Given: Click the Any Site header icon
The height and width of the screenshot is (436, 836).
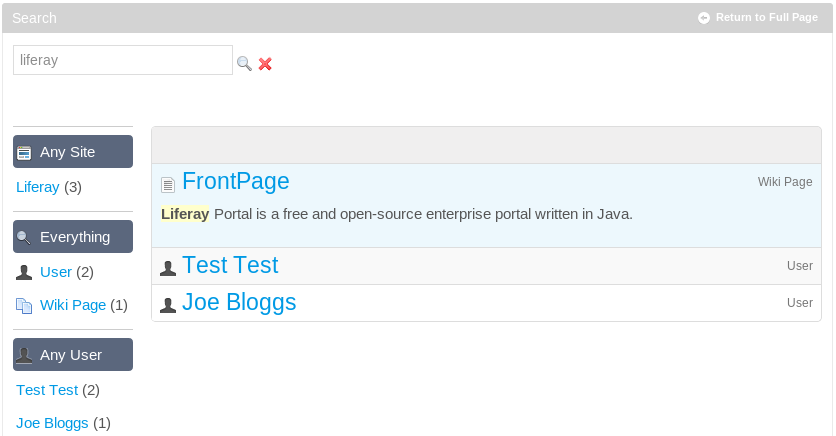Looking at the screenshot, I should tap(25, 153).
